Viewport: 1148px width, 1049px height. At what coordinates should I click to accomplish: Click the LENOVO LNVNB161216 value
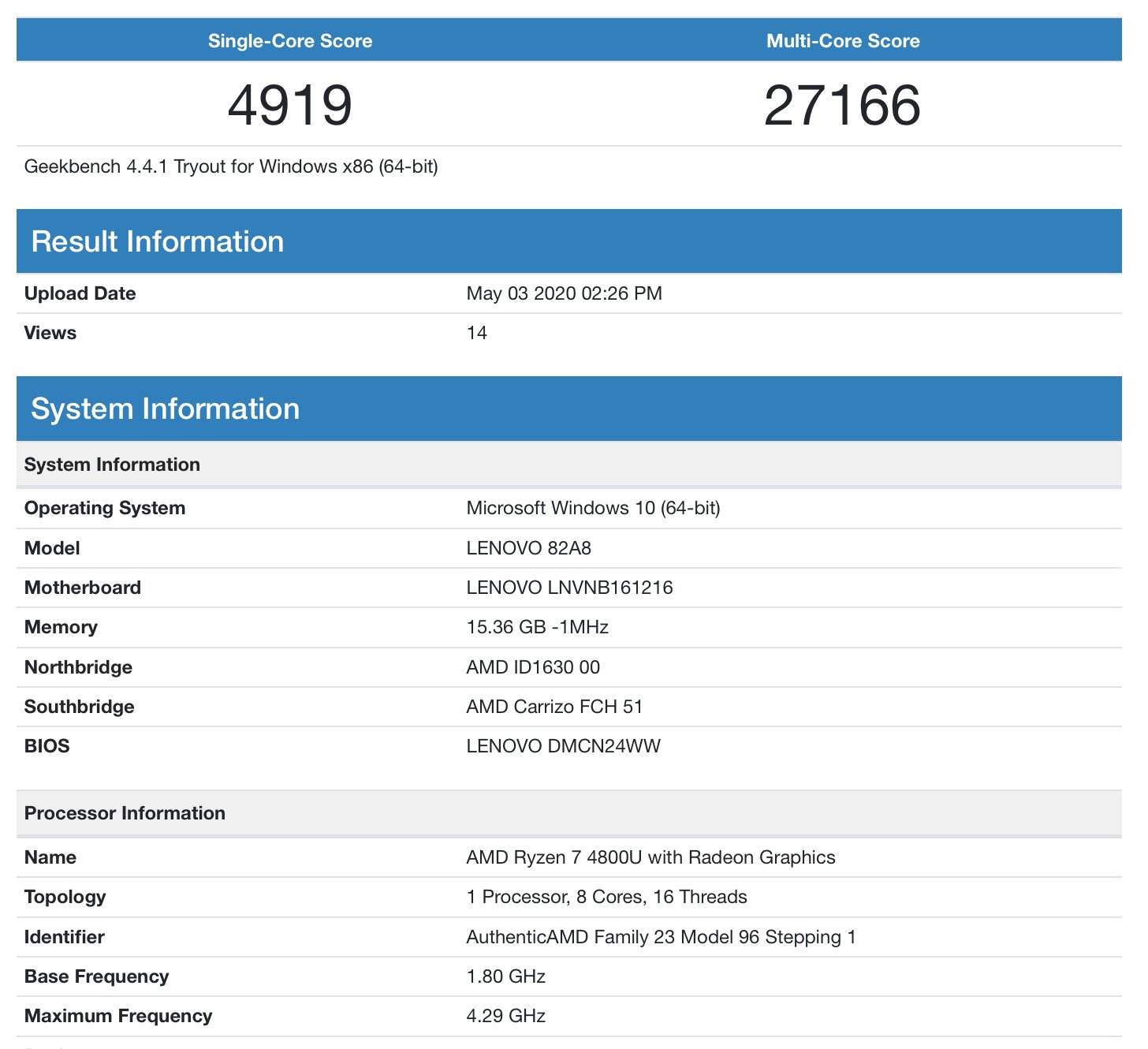pos(569,588)
